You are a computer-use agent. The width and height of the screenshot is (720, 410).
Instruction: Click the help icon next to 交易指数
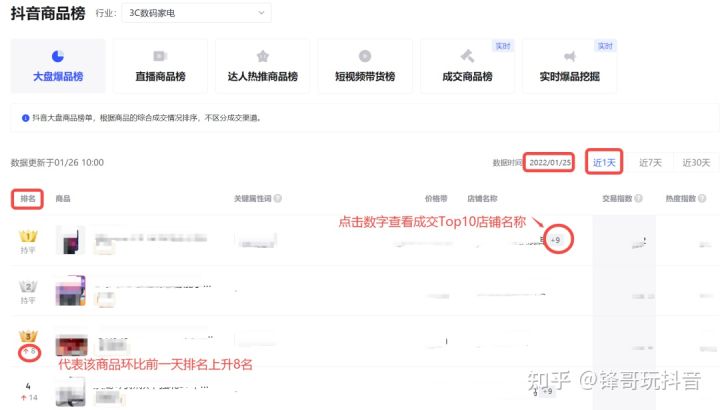click(x=638, y=198)
